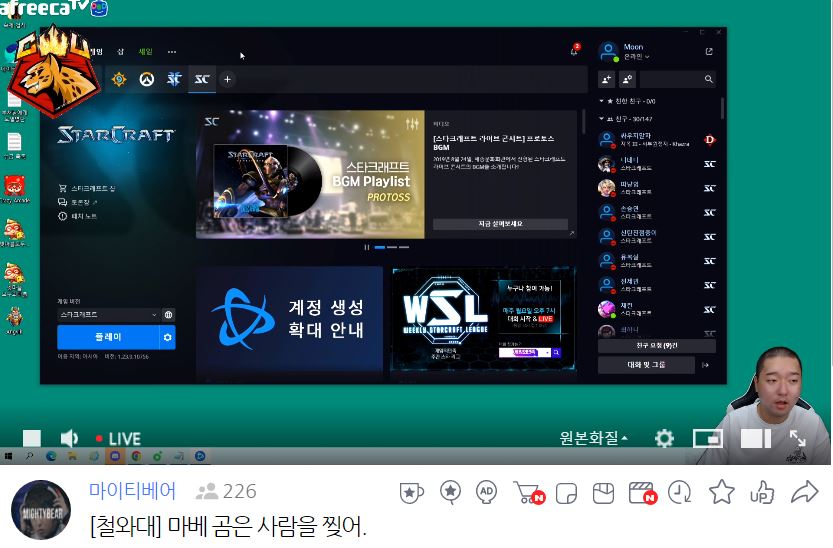
Task: Open the sticker icon
Action: click(x=566, y=494)
